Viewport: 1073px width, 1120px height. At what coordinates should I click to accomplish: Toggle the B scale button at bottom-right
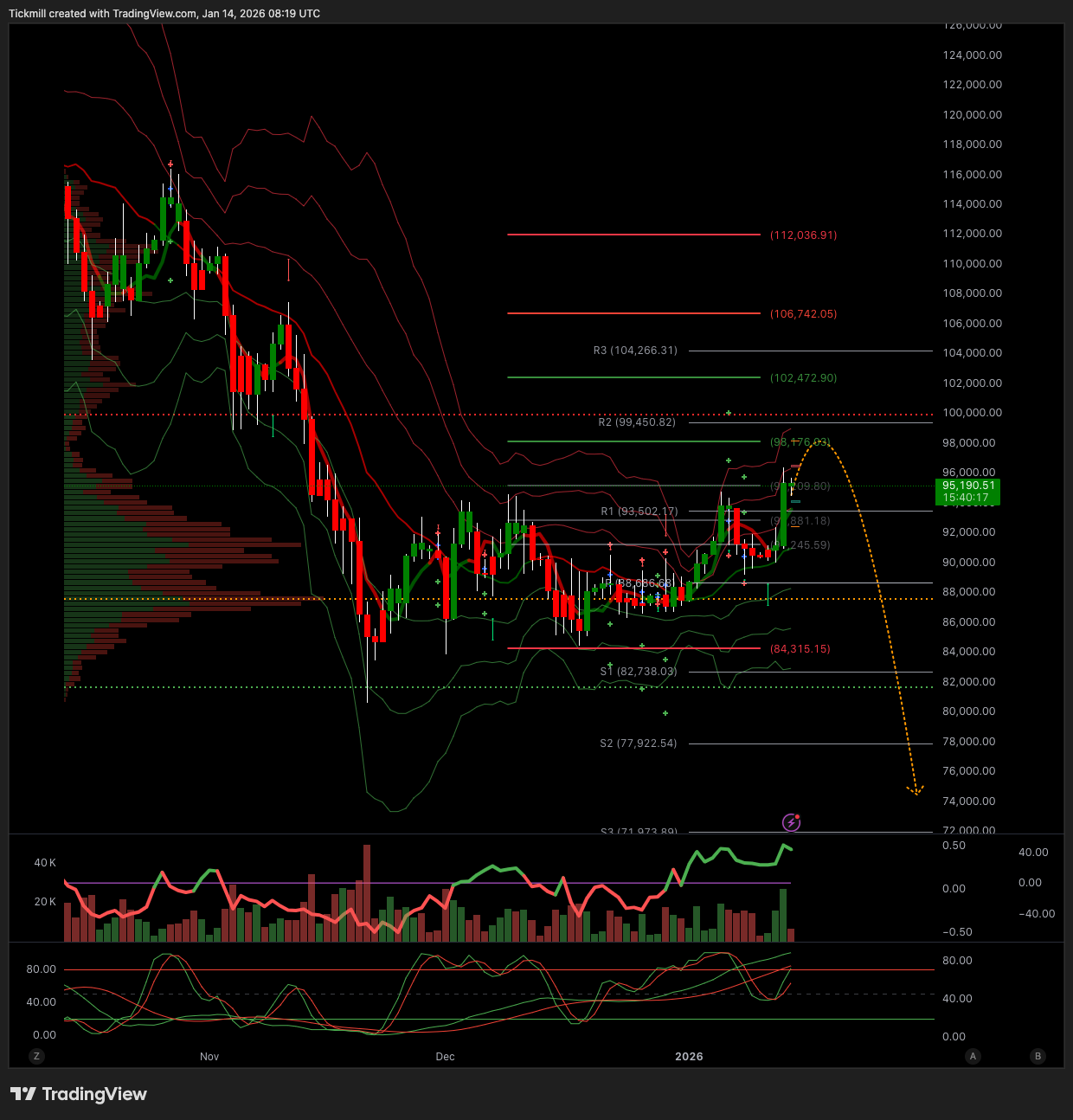pyautogui.click(x=1038, y=1056)
